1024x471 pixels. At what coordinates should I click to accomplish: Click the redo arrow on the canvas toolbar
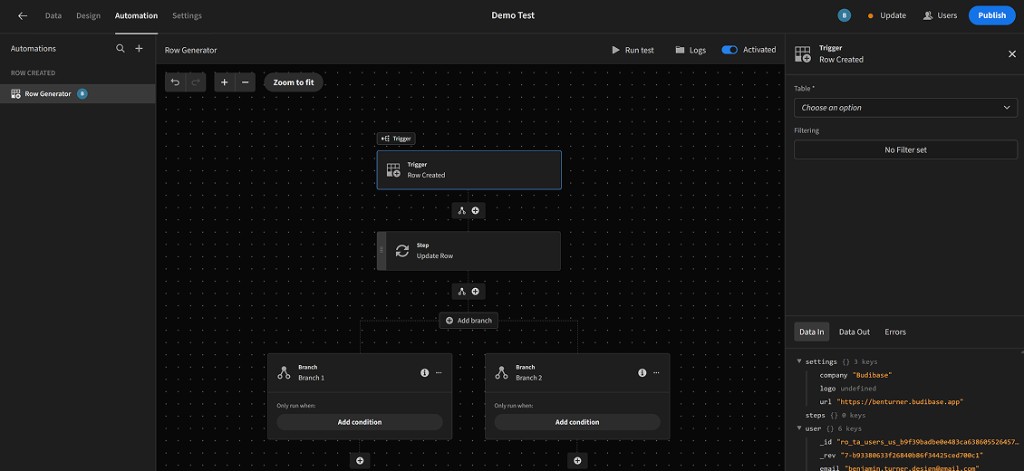(x=196, y=82)
